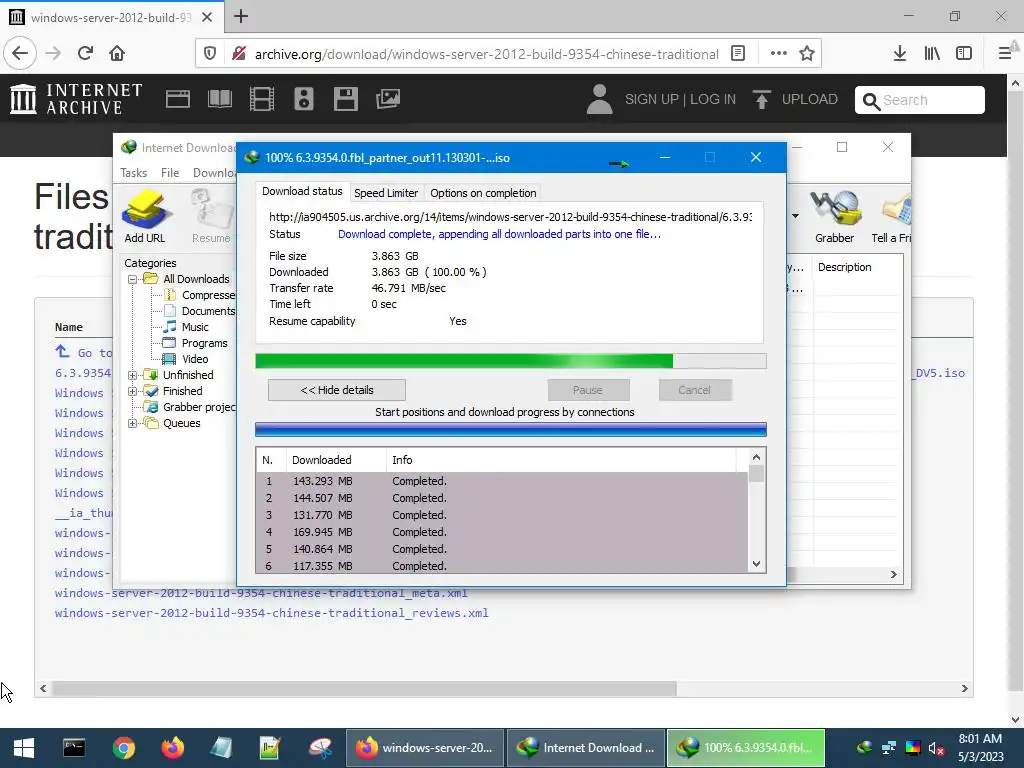This screenshot has height=768, width=1024.
Task: Open the chinese-traditional_meta.xml link
Action: [261, 593]
